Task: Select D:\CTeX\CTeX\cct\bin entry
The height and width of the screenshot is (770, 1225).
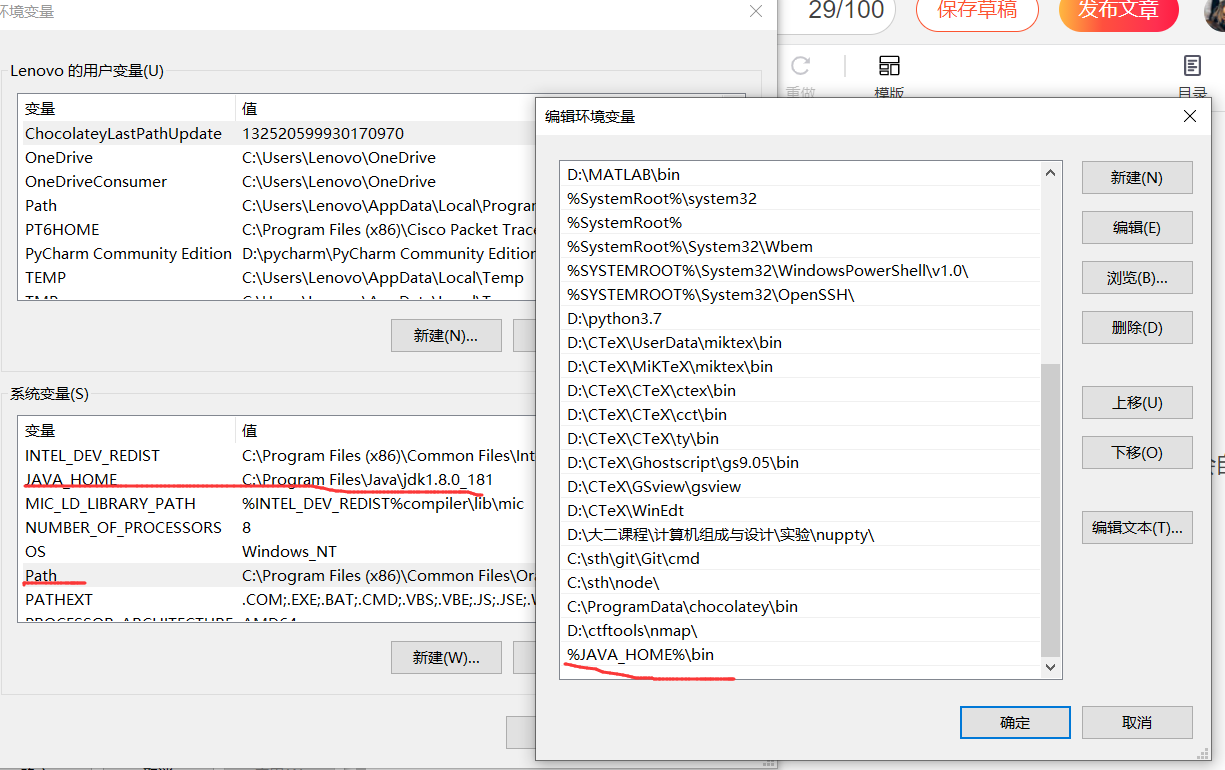Action: pyautogui.click(x=801, y=414)
